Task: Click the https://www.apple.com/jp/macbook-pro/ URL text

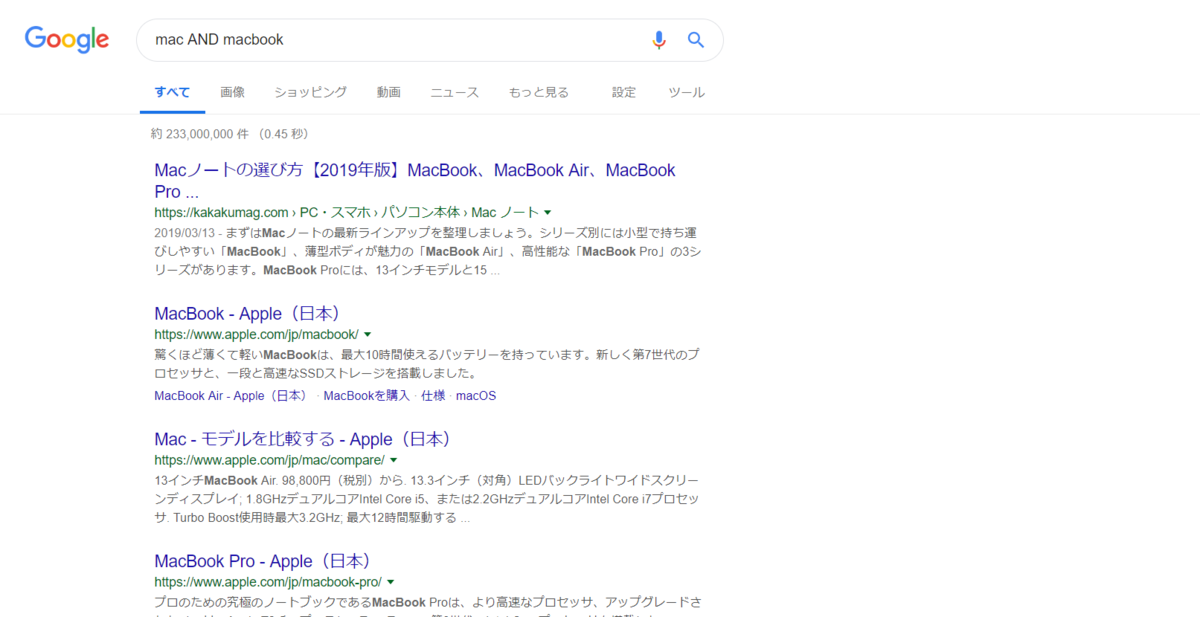Action: (x=267, y=582)
